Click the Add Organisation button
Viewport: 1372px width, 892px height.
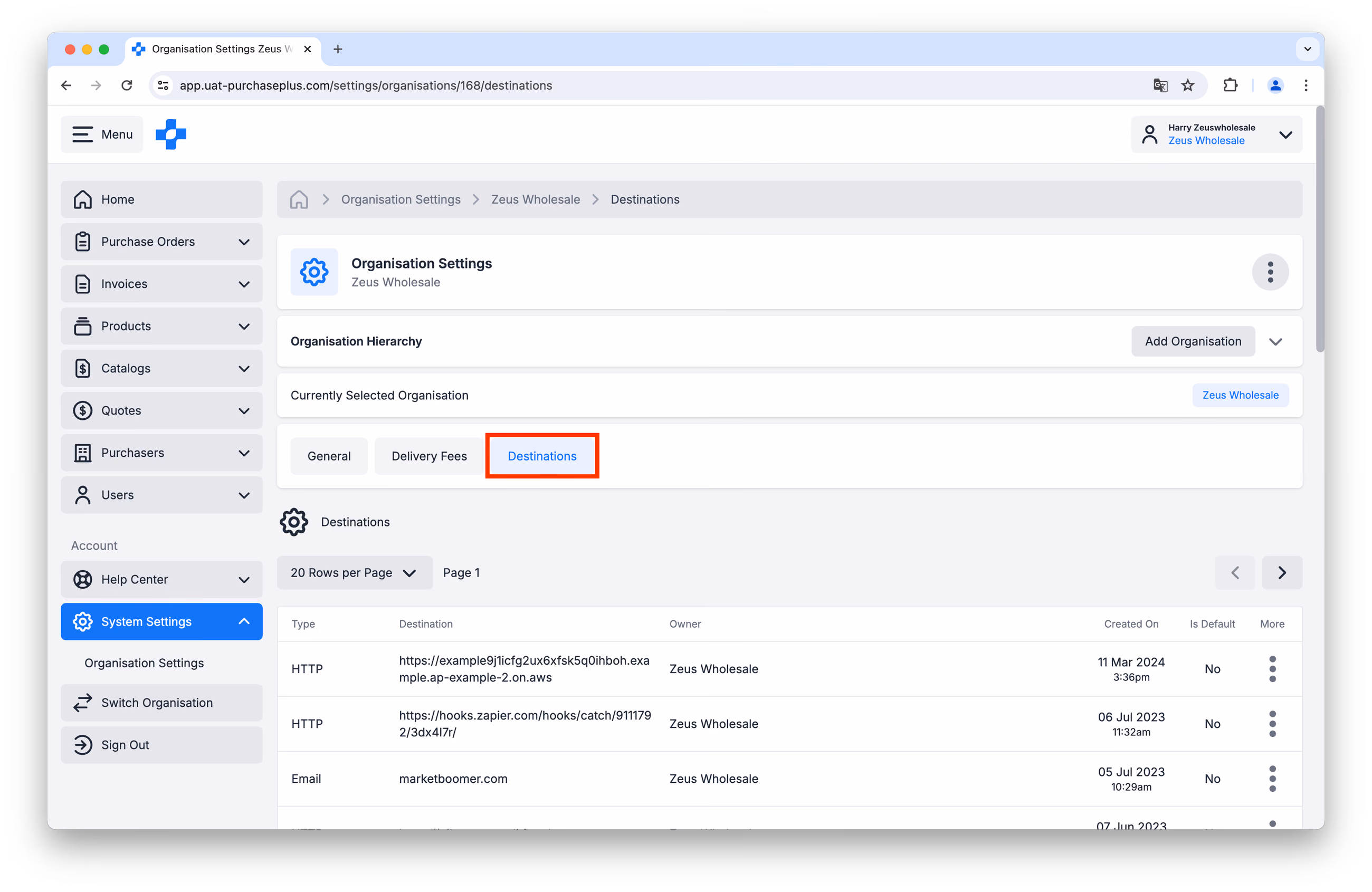(1193, 342)
